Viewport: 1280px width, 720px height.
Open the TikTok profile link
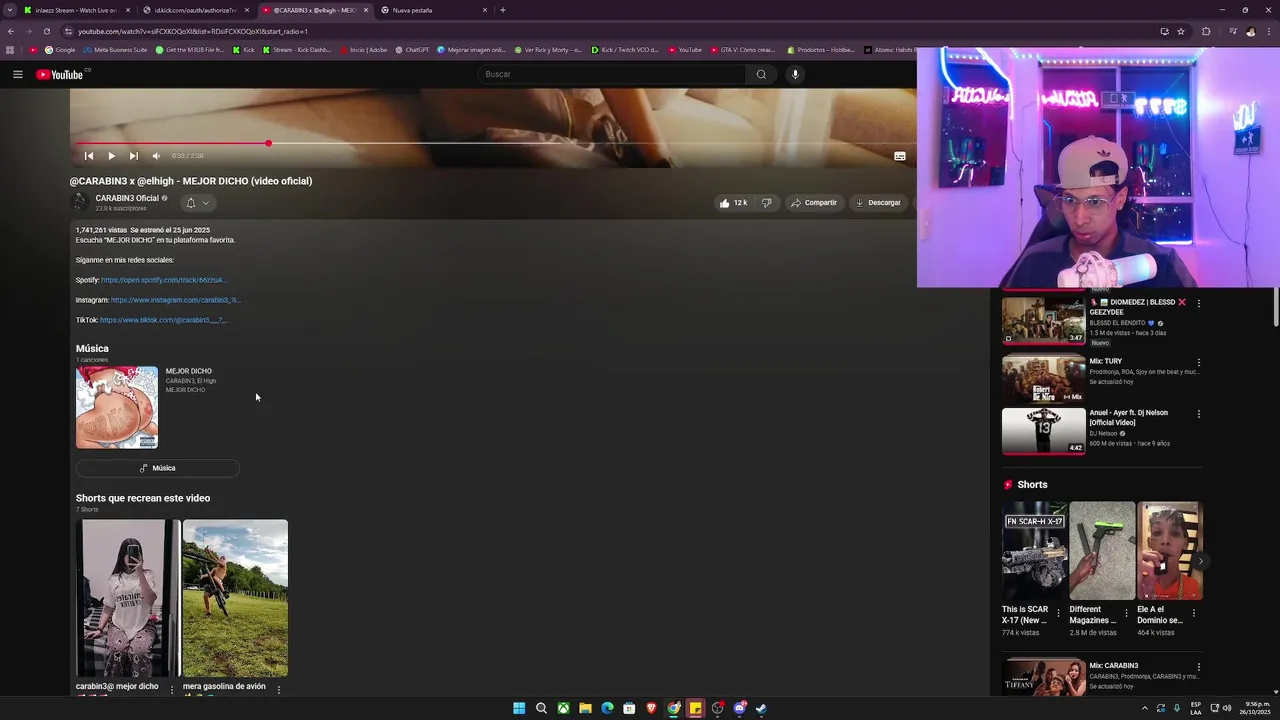(x=164, y=320)
